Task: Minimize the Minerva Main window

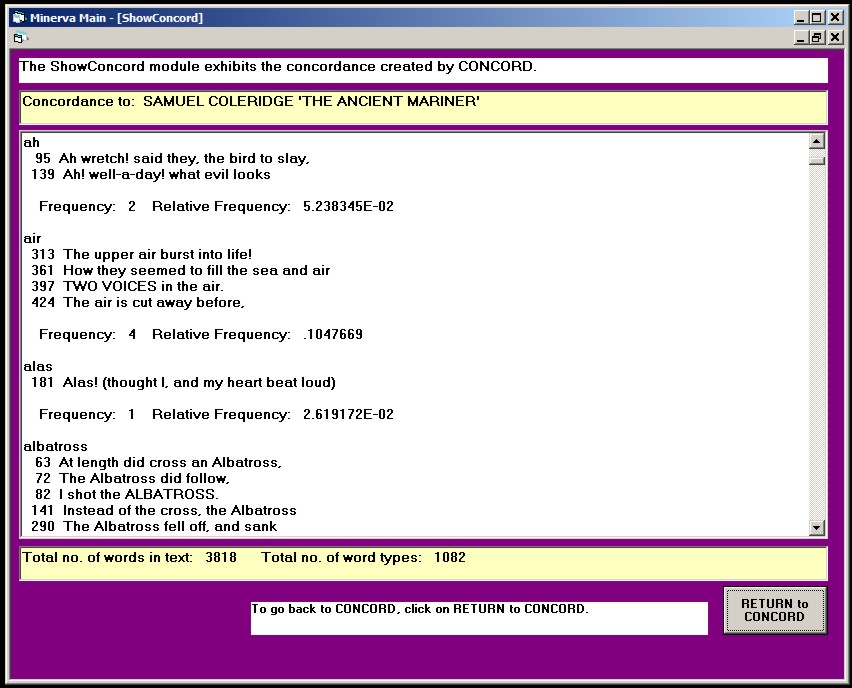Action: (800, 17)
